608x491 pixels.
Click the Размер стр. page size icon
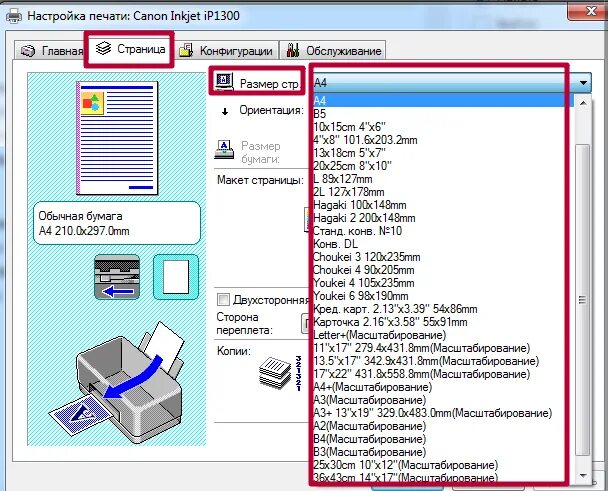point(224,82)
